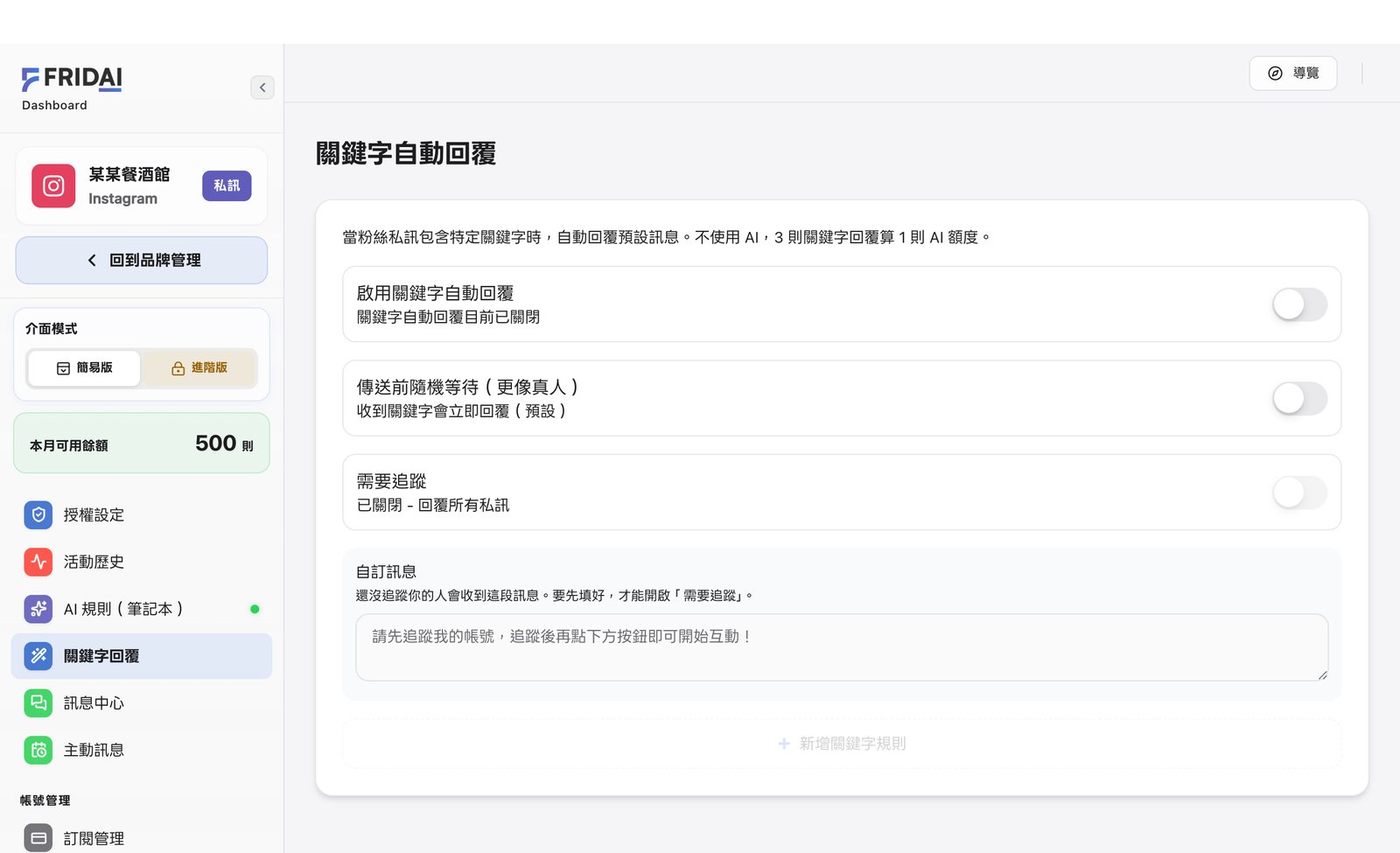Viewport: 1400px width, 853px height.
Task: Open 訊息中心 menu item
Action: [x=142, y=703]
